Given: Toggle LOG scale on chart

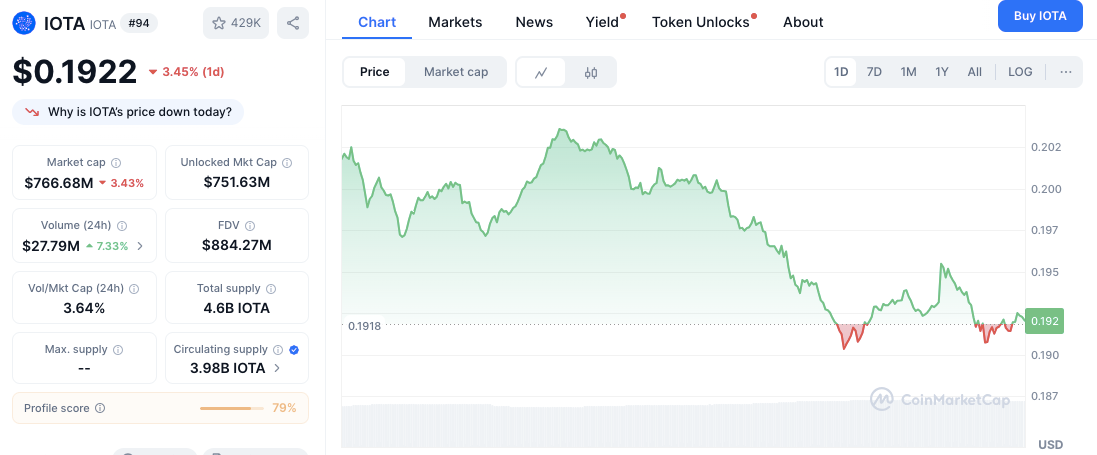Looking at the screenshot, I should click(x=1020, y=72).
